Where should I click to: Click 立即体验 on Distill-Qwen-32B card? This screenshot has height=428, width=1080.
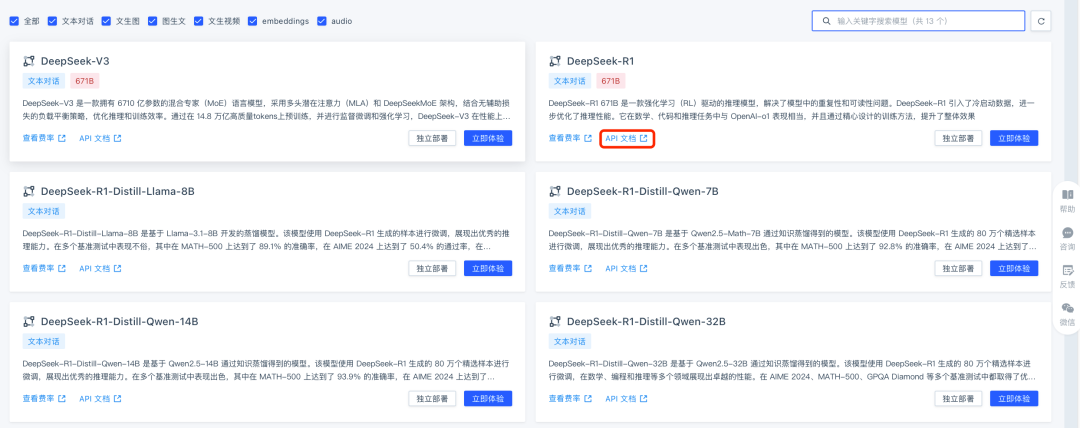click(x=1014, y=398)
